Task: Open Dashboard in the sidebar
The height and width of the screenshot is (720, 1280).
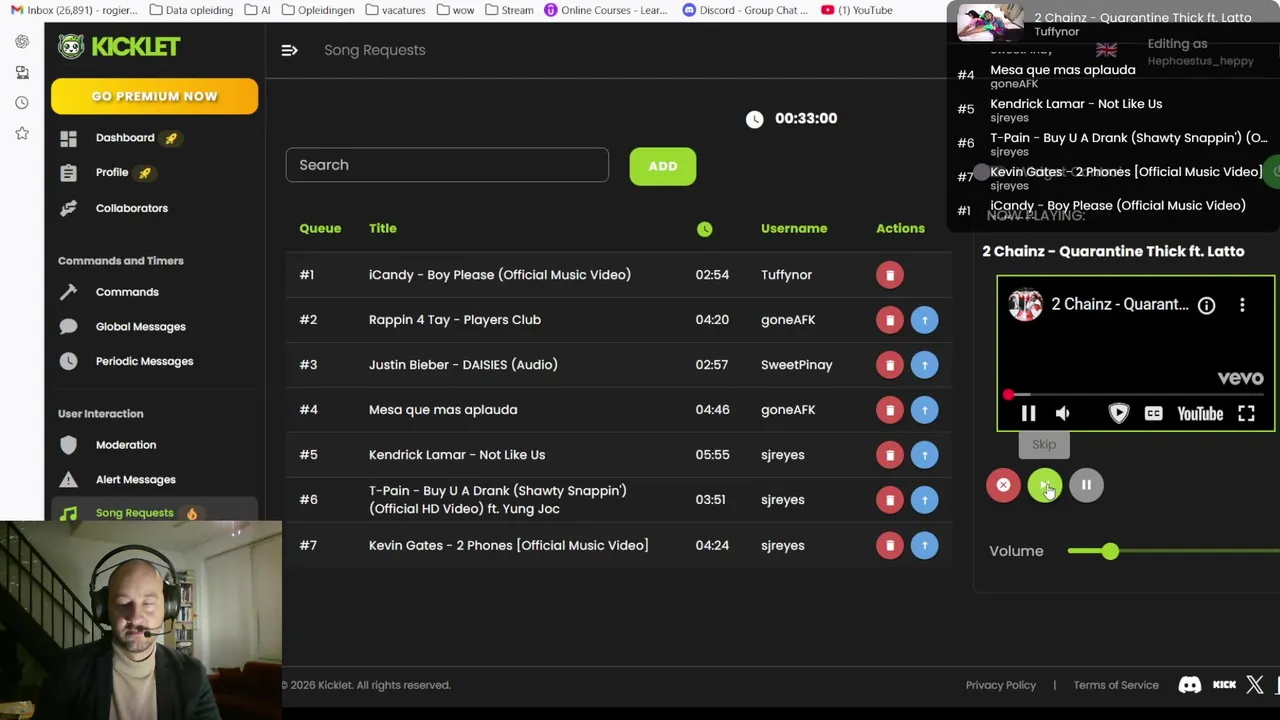Action: [125, 138]
